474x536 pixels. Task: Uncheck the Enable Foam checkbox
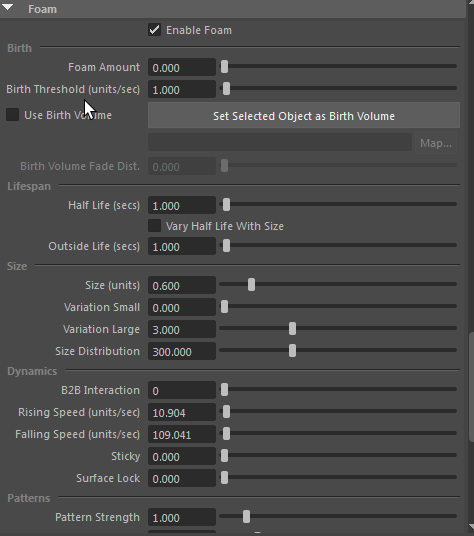click(x=154, y=30)
